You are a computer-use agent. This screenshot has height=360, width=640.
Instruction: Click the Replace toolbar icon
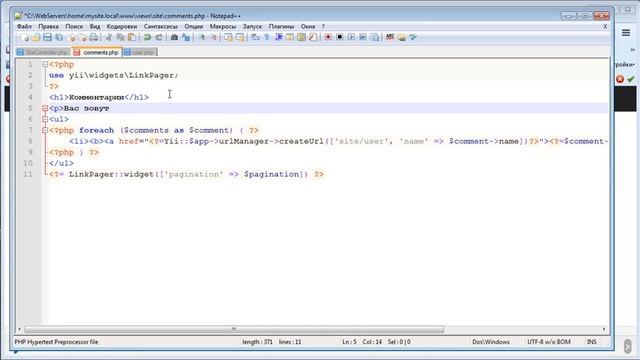pos(186,38)
